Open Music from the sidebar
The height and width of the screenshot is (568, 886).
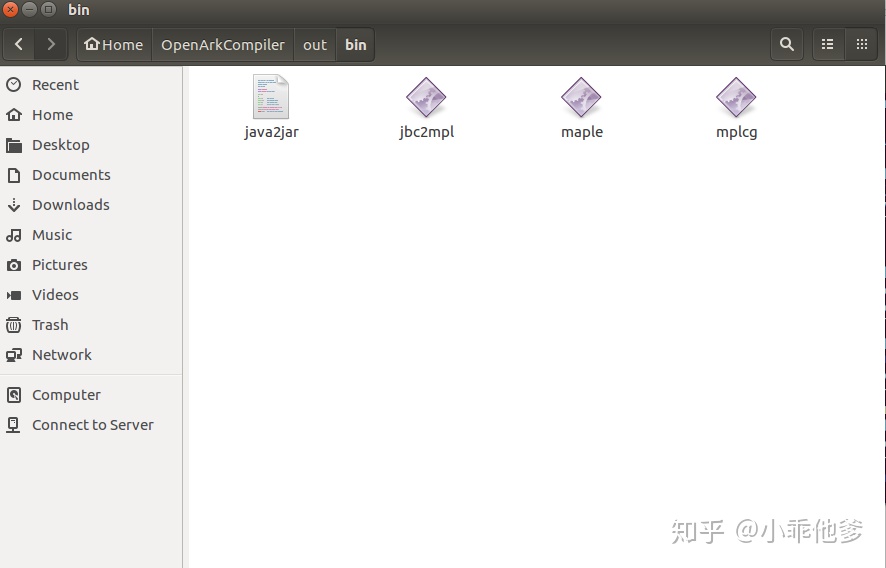91,235
